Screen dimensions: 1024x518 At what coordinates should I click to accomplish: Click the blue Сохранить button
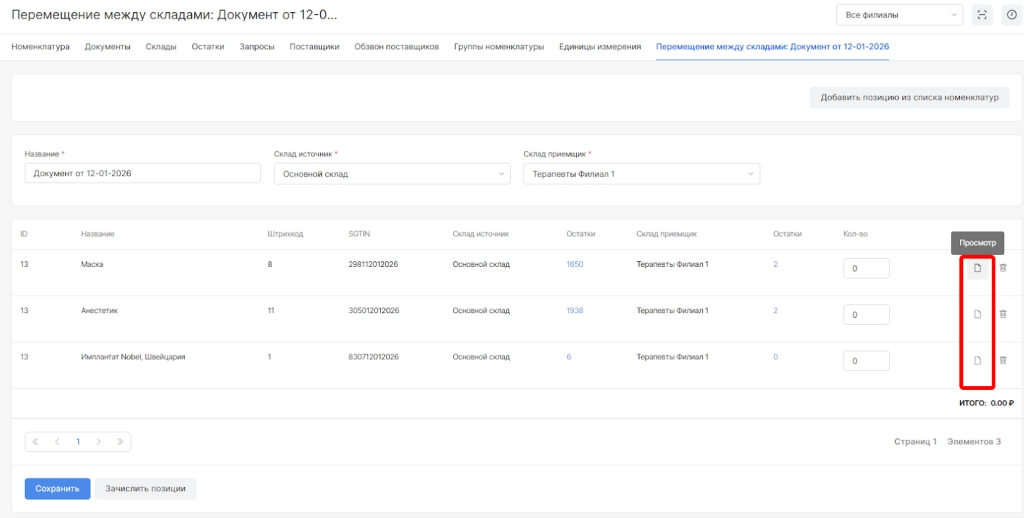coord(57,489)
